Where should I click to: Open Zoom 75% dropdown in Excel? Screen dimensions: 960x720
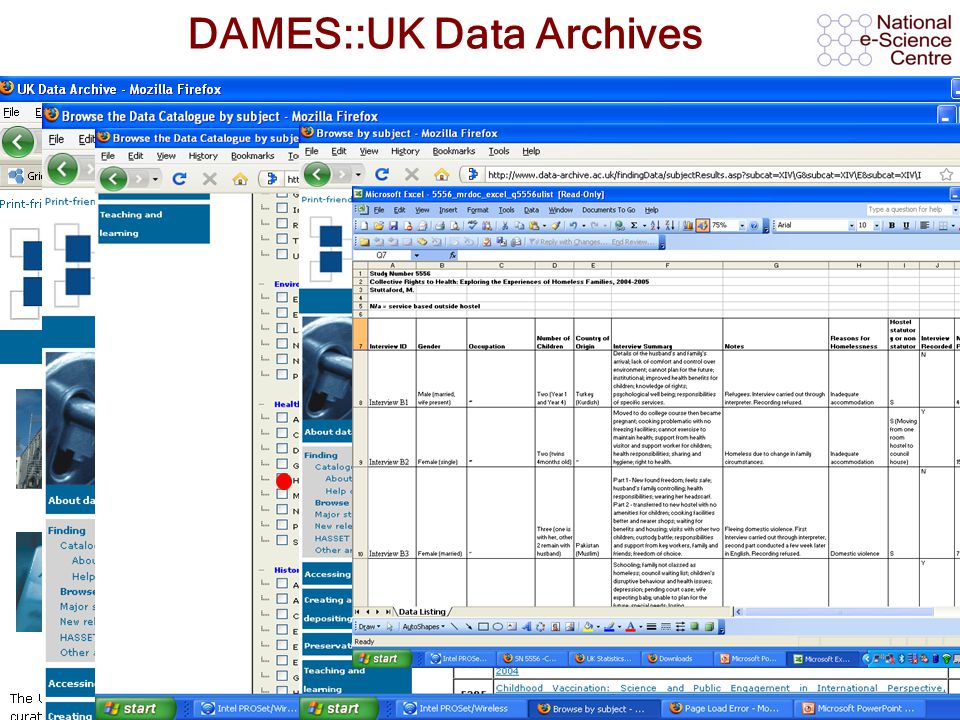pyautogui.click(x=742, y=225)
